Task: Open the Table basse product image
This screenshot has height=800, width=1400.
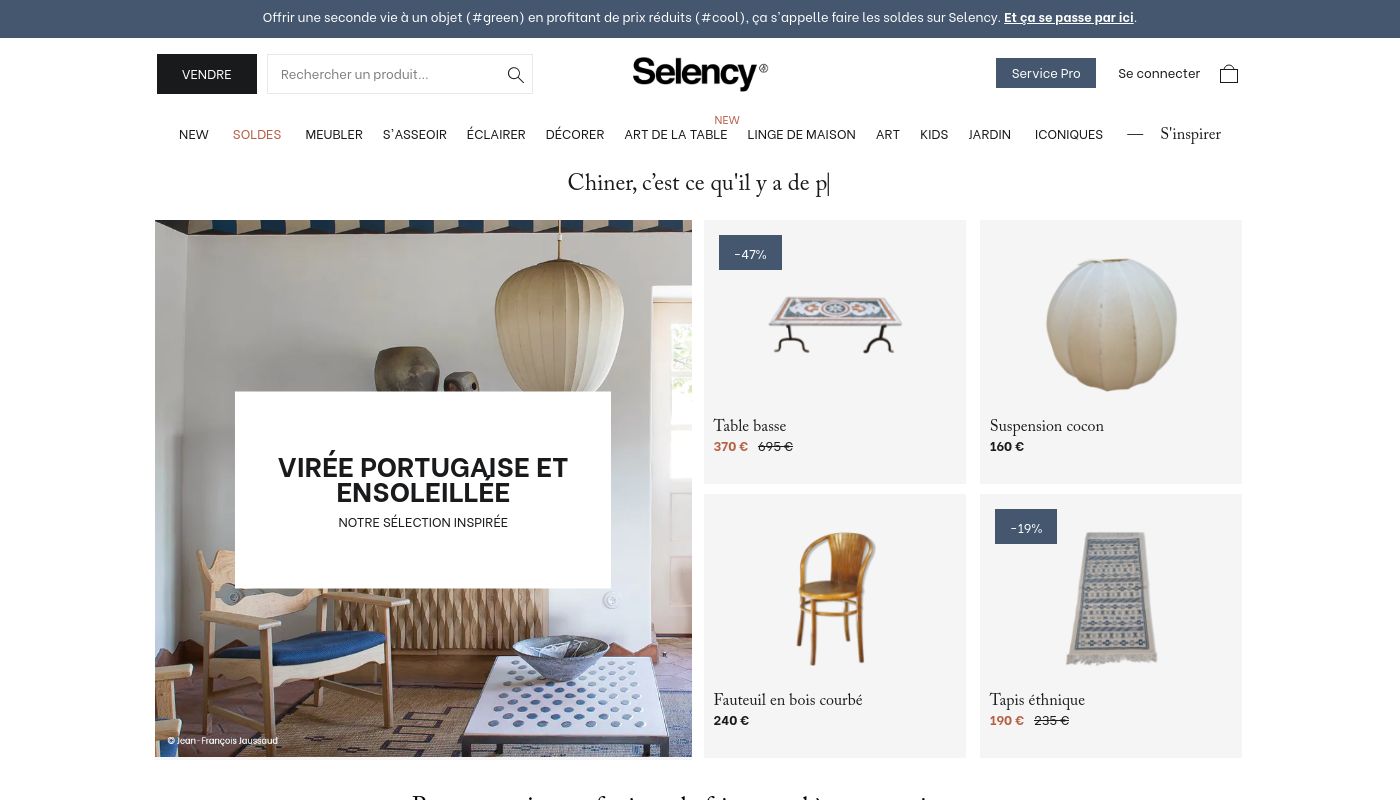Action: 835,324
